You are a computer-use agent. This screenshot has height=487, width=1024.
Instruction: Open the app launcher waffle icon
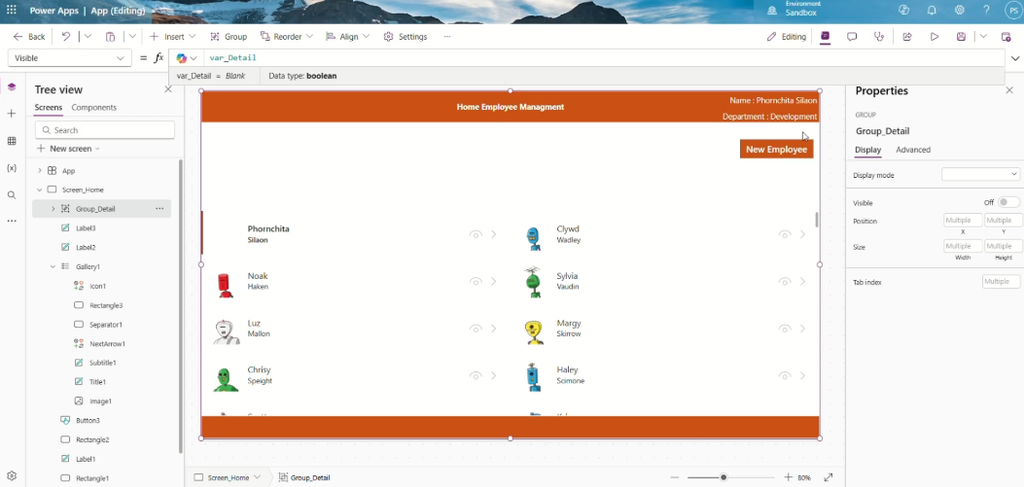pos(11,10)
